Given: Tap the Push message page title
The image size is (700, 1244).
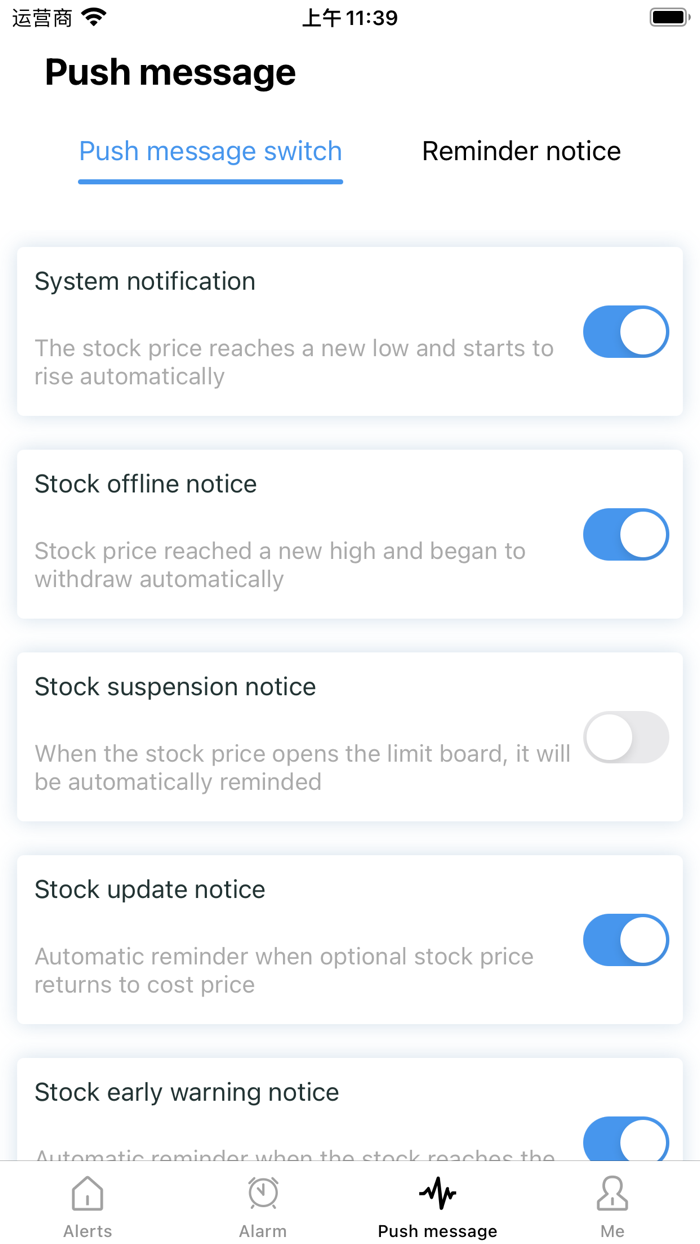Looking at the screenshot, I should 170,72.
